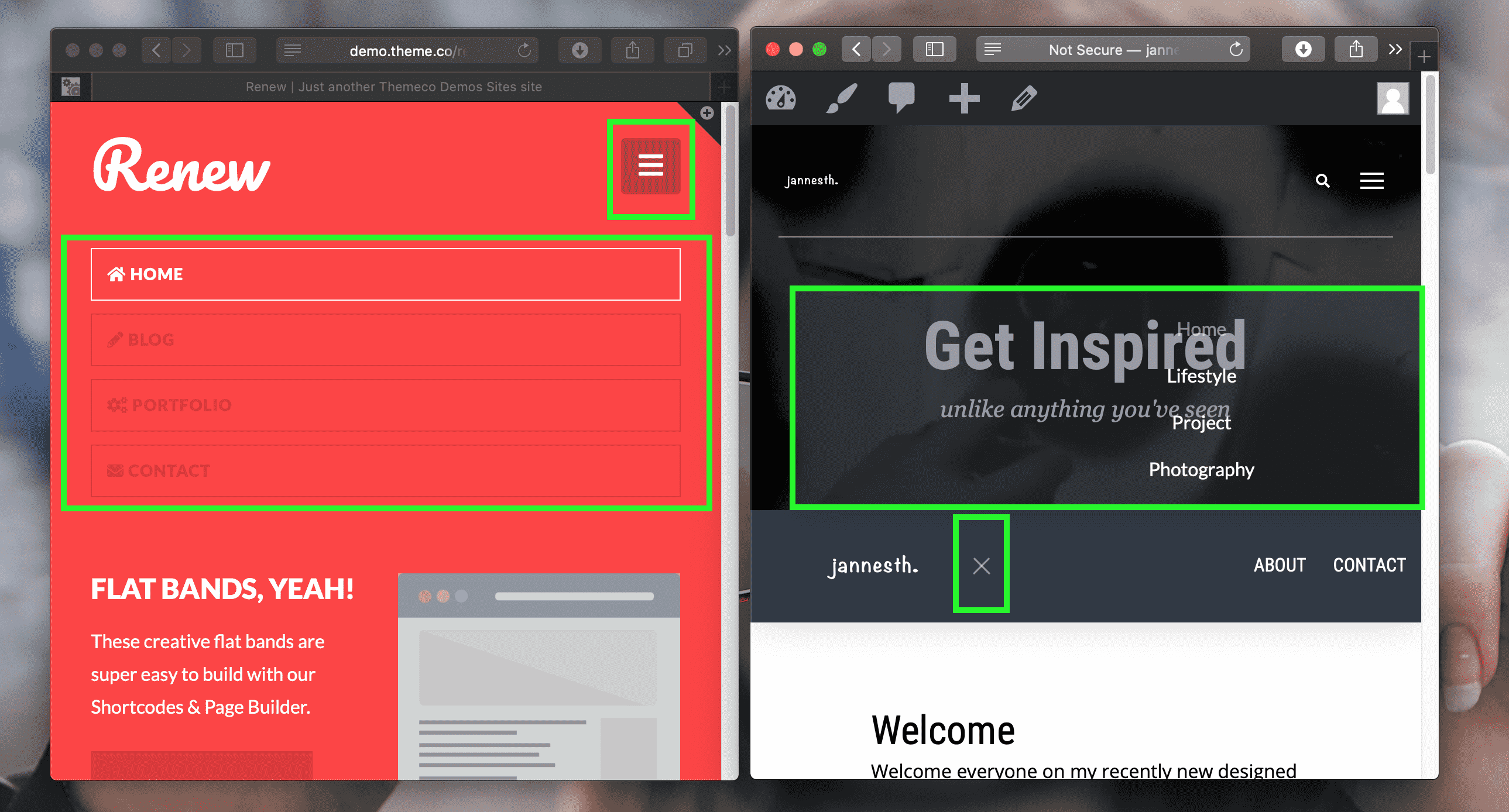1509x812 pixels.
Task: Toggle sidebar in the left Safari window
Action: pos(234,50)
